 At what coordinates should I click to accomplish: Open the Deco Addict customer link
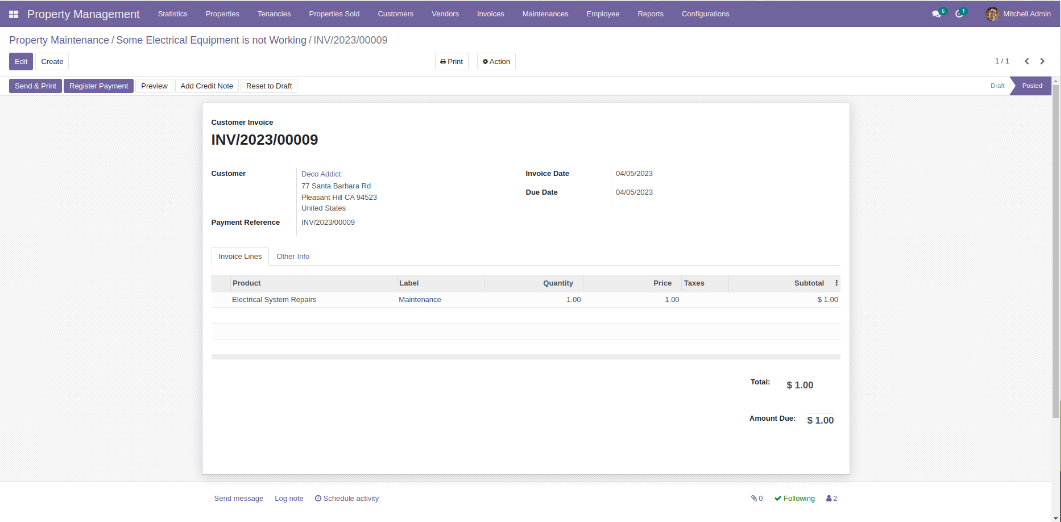point(321,174)
